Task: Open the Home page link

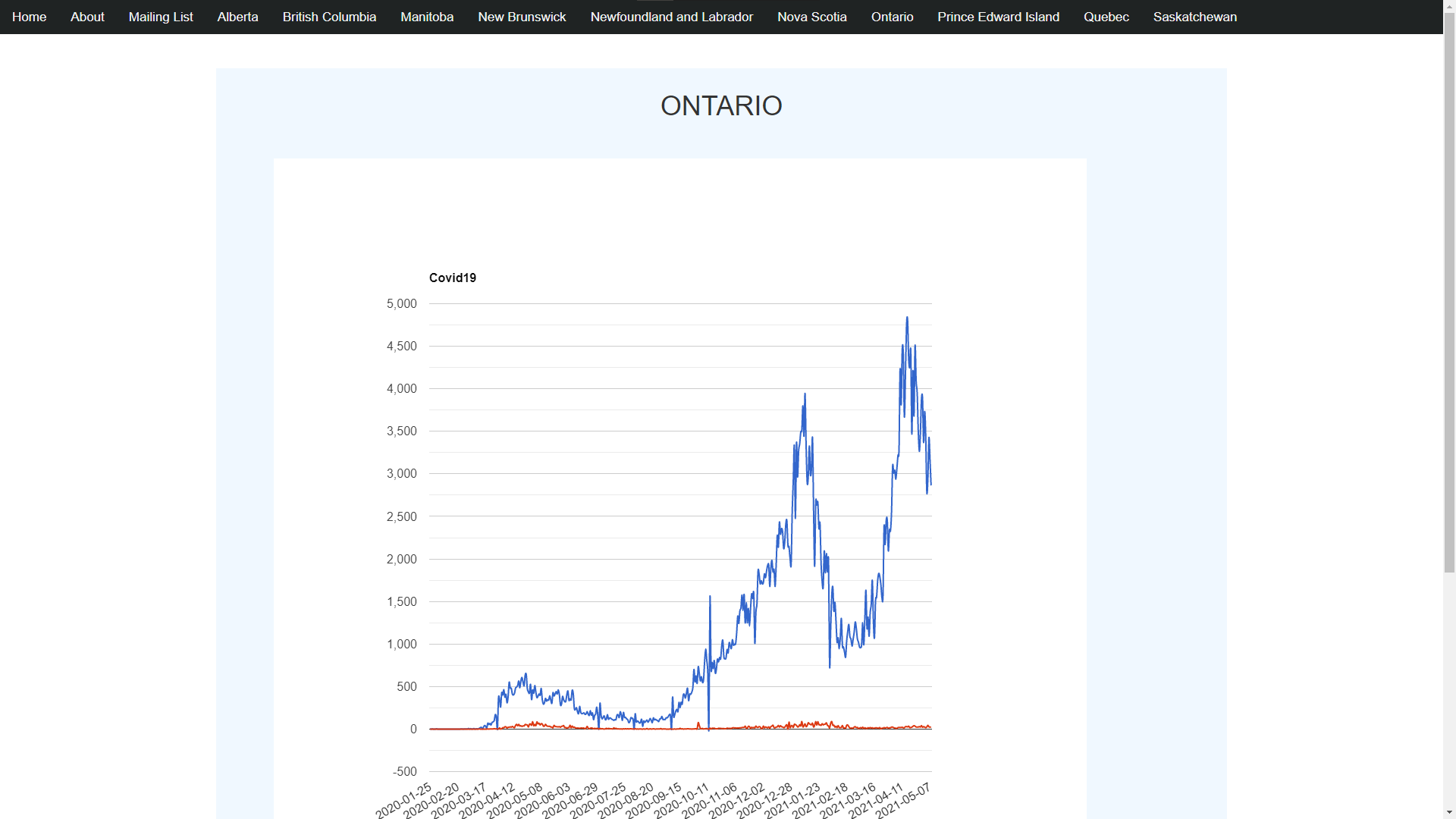Action: pyautogui.click(x=29, y=17)
